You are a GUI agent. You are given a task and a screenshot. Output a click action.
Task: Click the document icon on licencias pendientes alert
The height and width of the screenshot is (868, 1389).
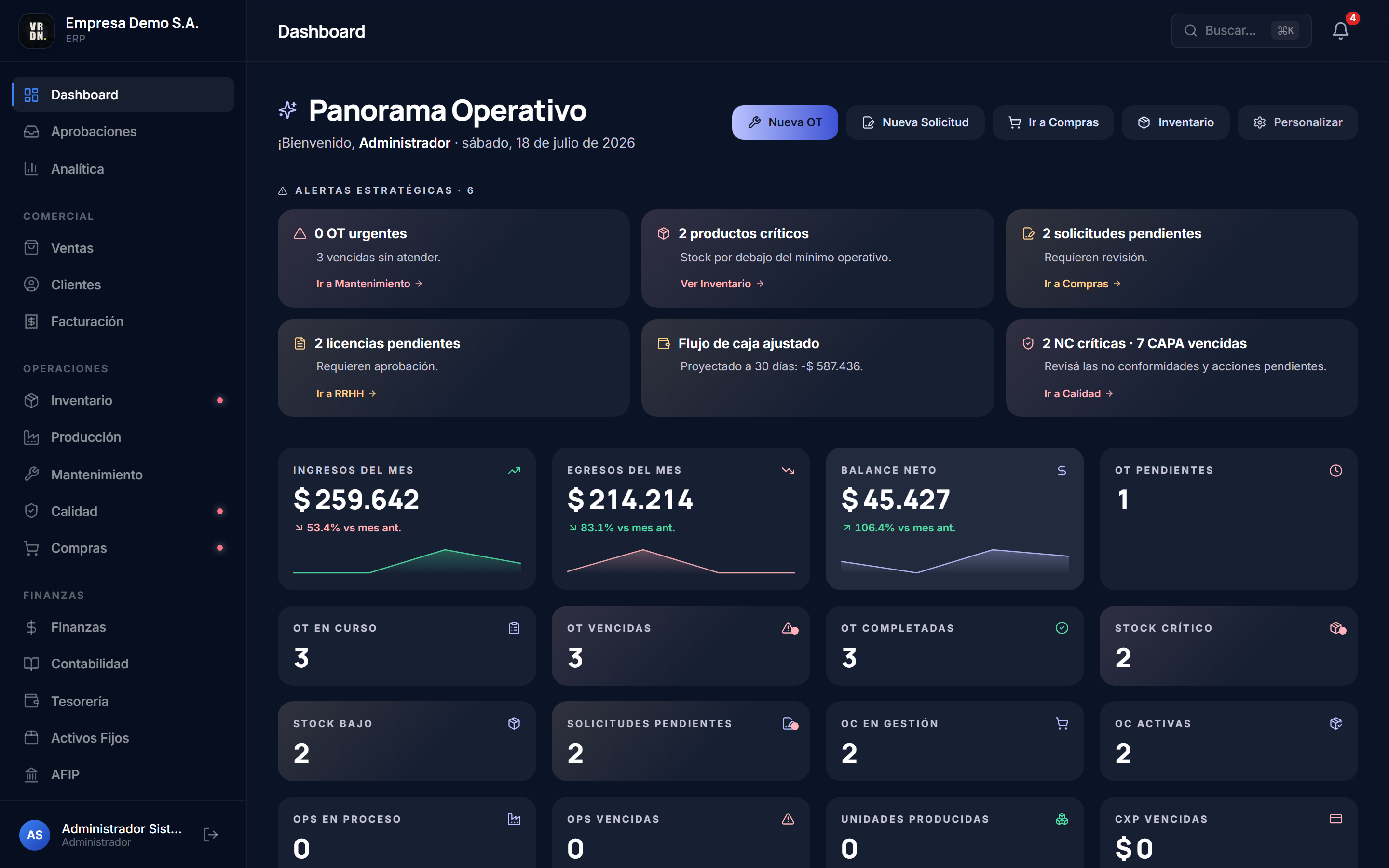(300, 343)
